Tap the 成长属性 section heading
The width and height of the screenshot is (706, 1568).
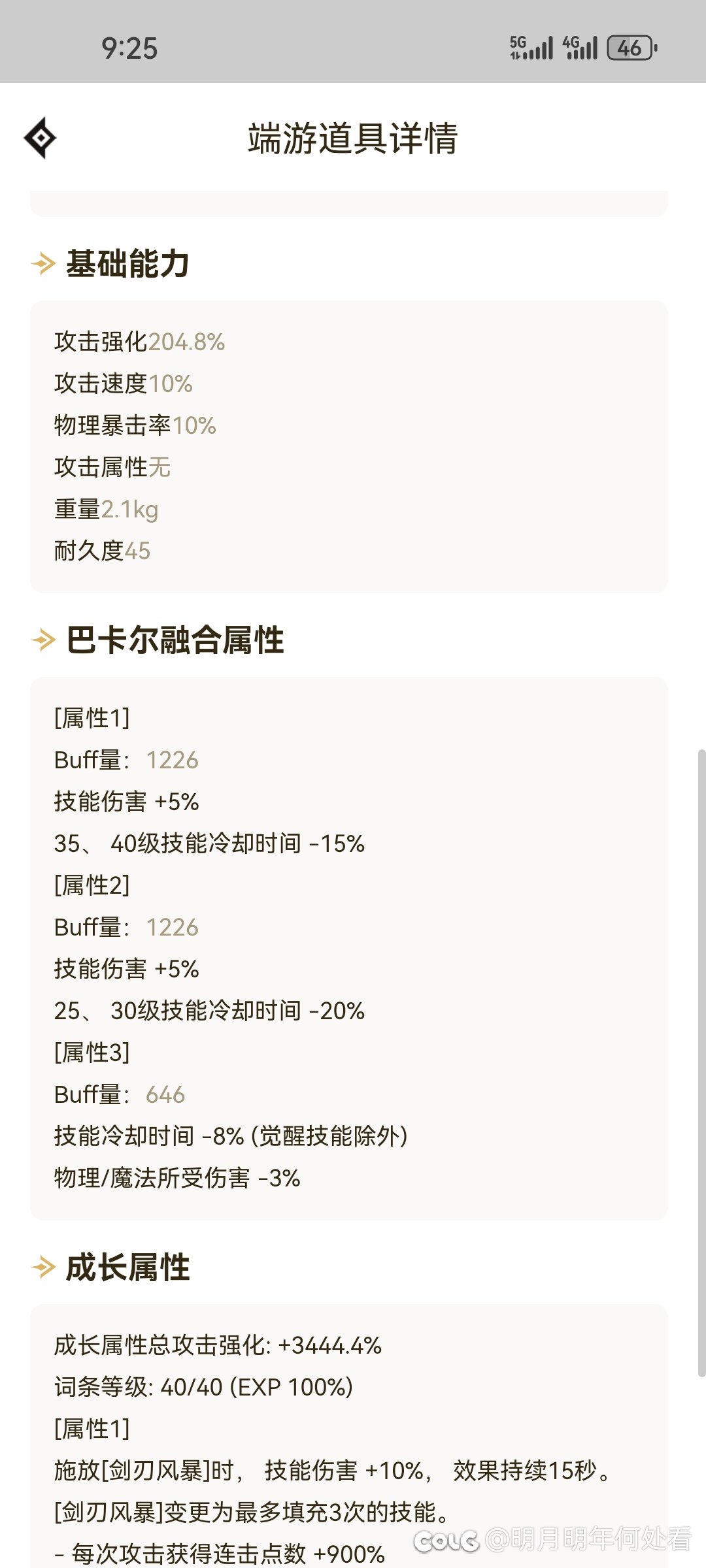127,1267
